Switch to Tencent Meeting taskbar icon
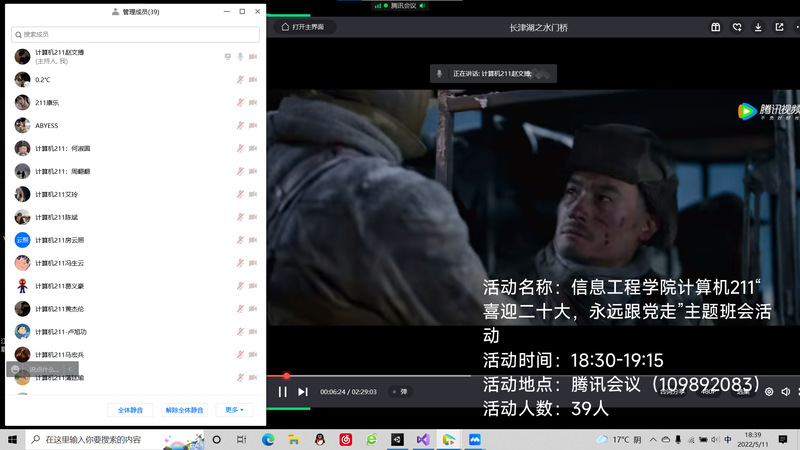800x450 pixels. 474,439
